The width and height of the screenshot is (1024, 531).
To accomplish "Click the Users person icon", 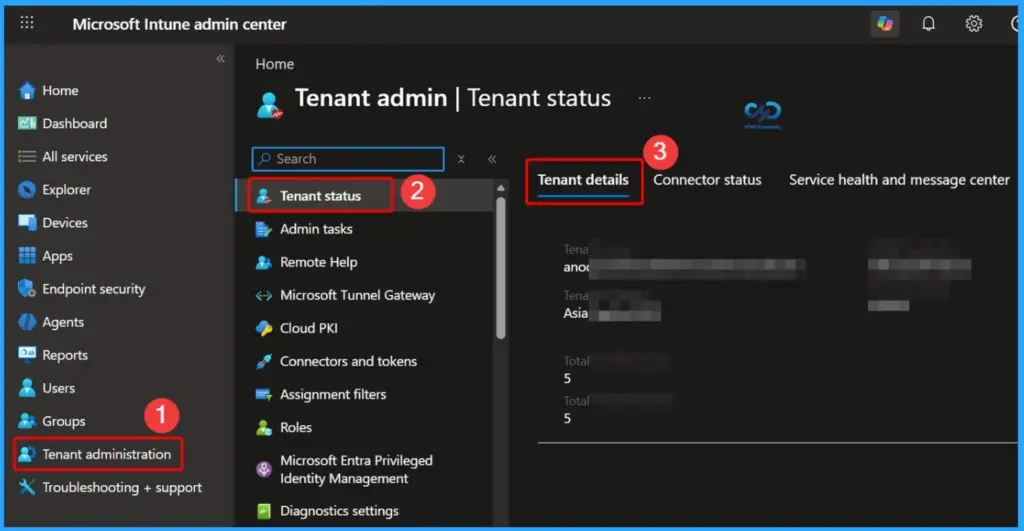I will pyautogui.click(x=27, y=388).
